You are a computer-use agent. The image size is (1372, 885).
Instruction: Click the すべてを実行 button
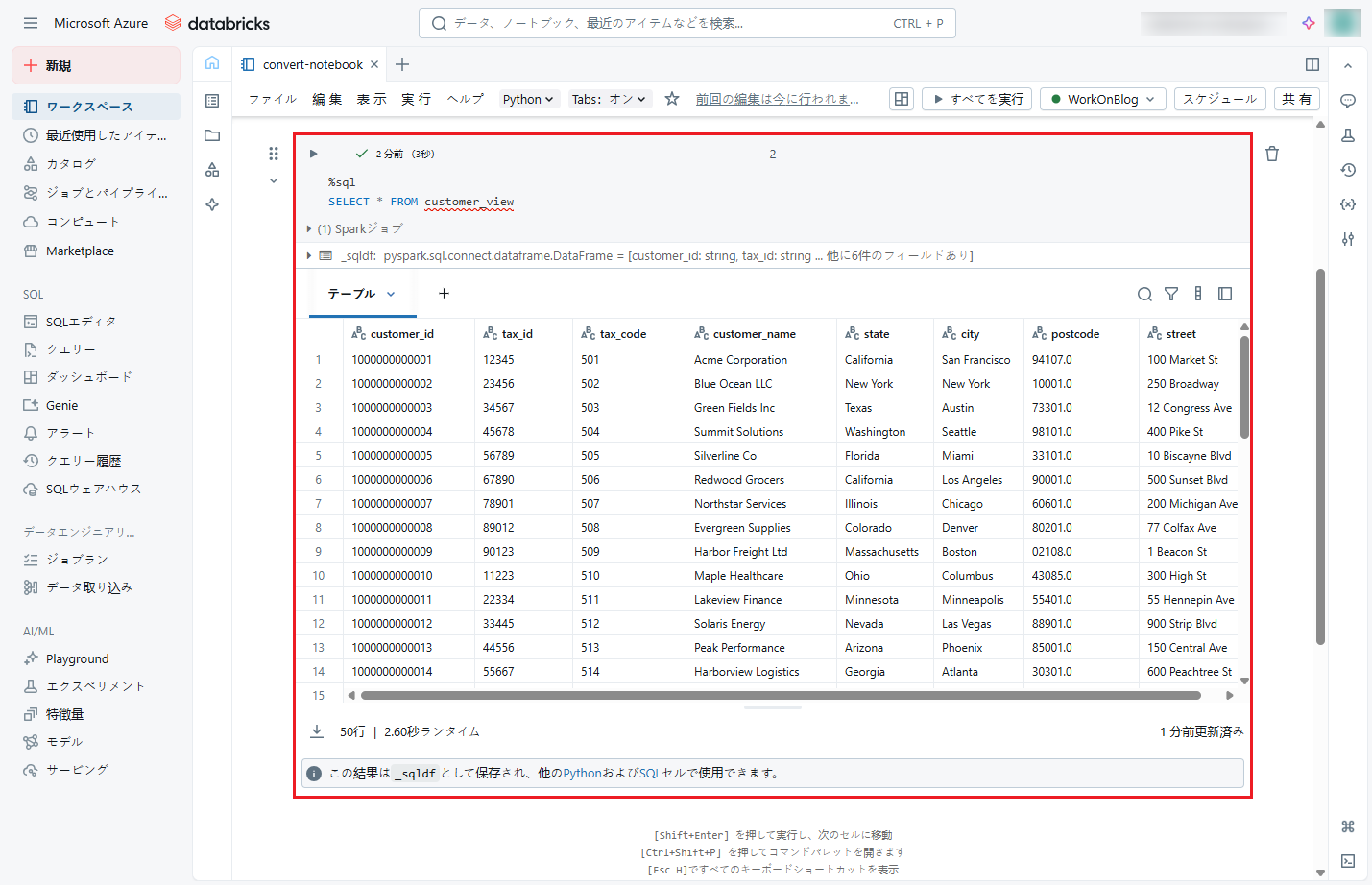pyautogui.click(x=977, y=99)
